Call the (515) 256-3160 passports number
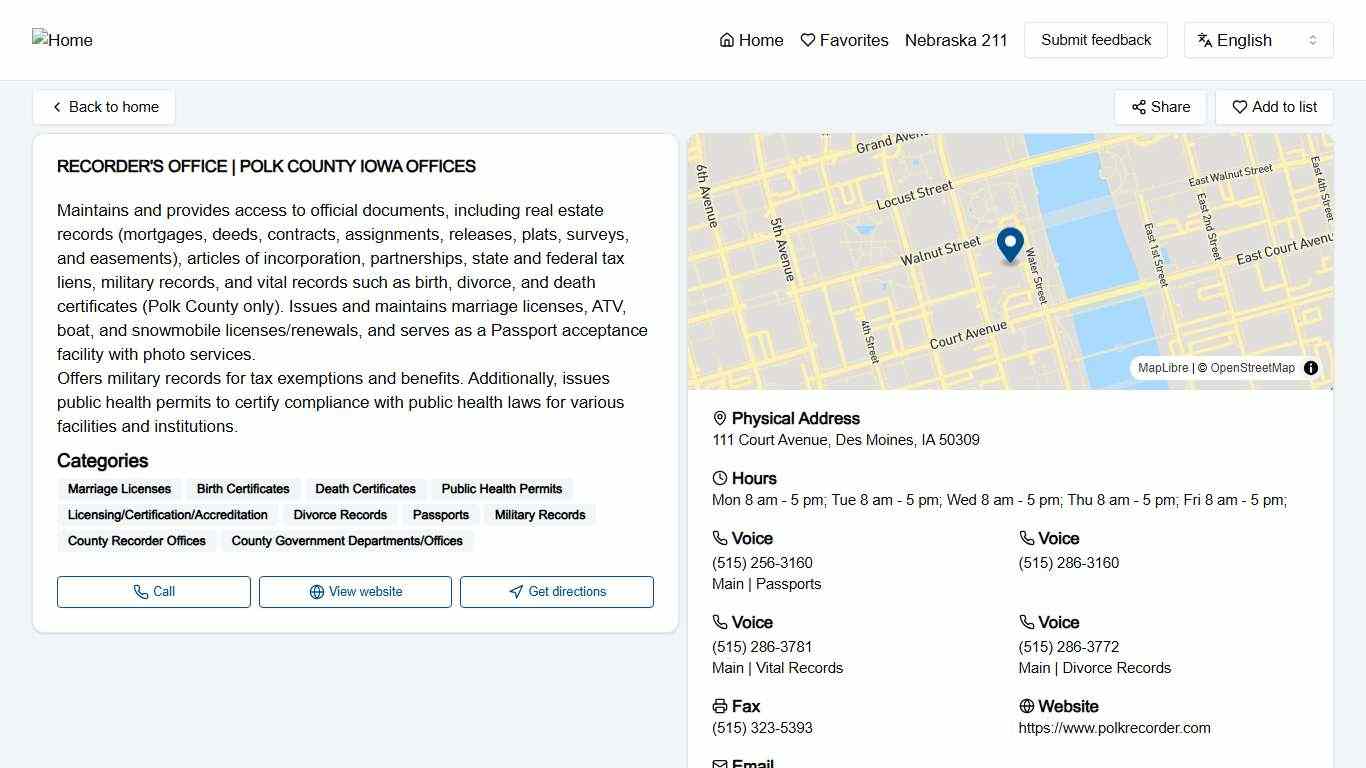This screenshot has width=1366, height=768. point(762,563)
